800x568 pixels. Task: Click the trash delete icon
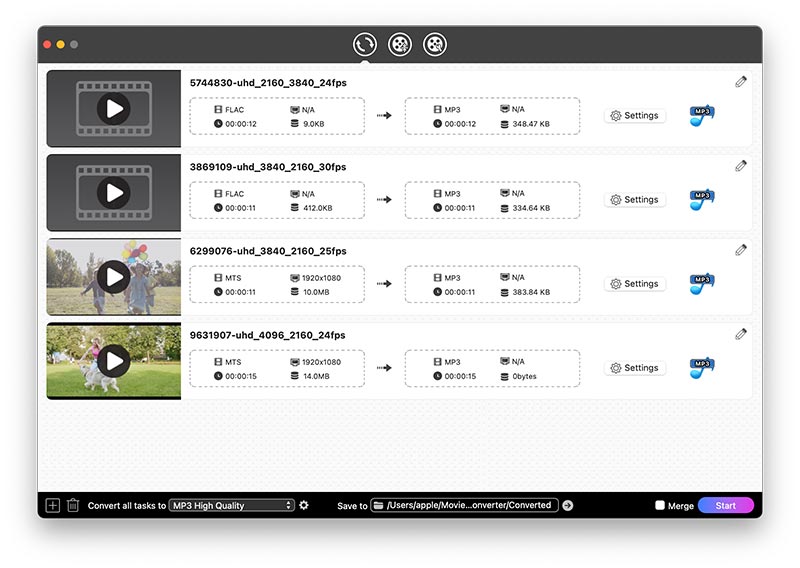click(73, 505)
